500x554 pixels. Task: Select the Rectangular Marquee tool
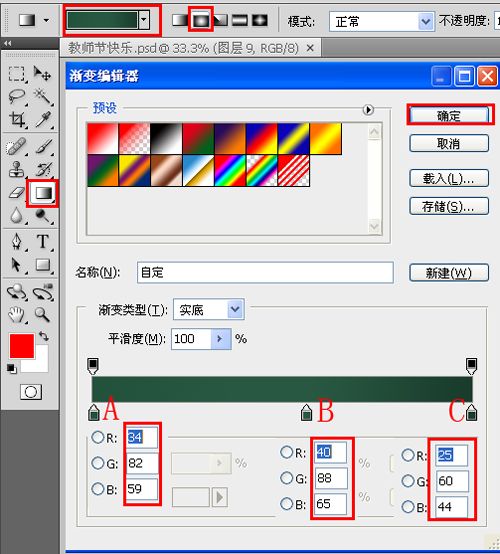(17, 74)
